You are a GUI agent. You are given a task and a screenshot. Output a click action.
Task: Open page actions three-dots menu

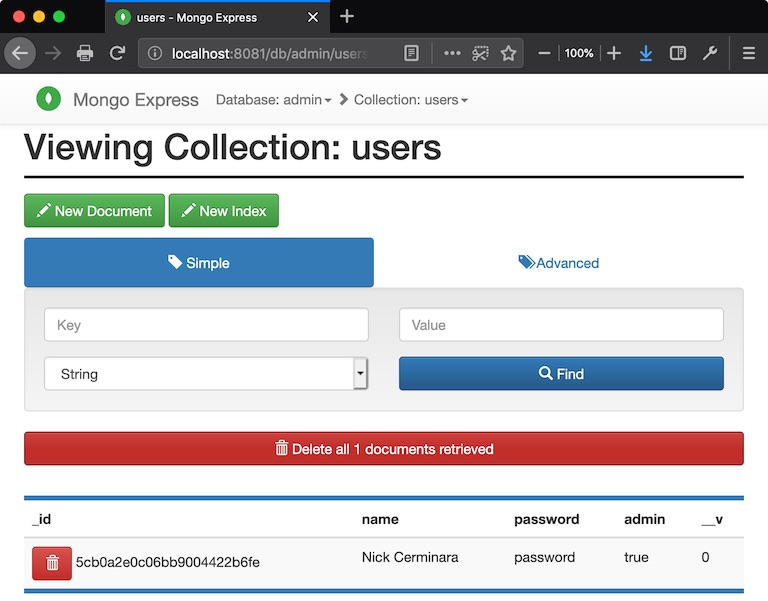click(452, 53)
